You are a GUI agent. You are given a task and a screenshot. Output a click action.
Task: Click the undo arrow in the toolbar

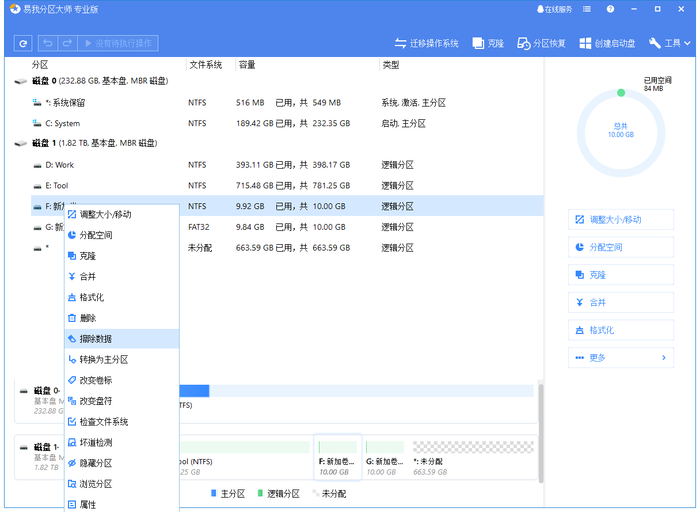click(47, 43)
